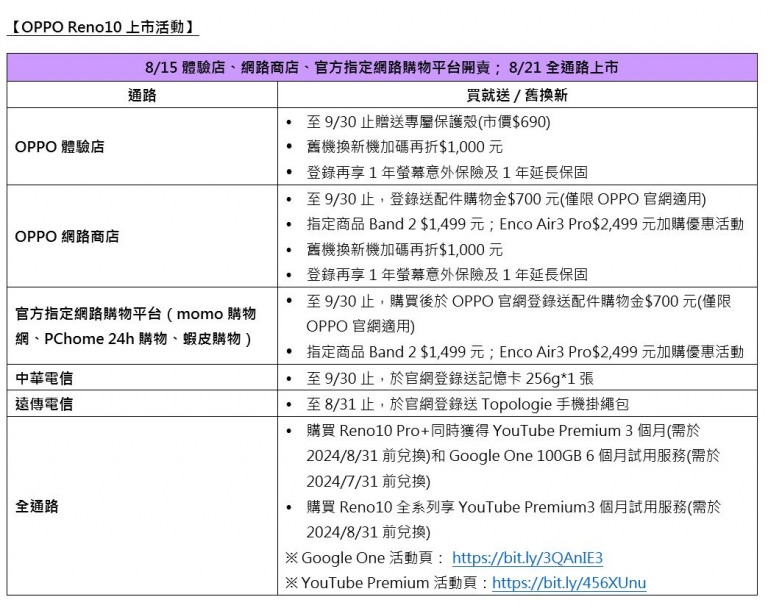Click the line 於官網登錄送 Topologie 手機掛繩包
Screen dimensions: 768x608
(x=467, y=404)
